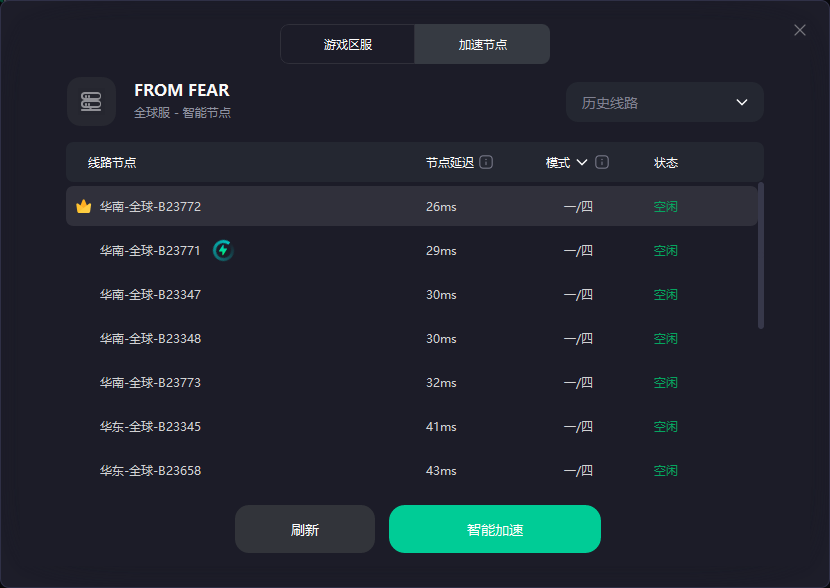Screen dimensions: 830x588
Task: Click the gold crown icon on B23772
Action: 84,206
